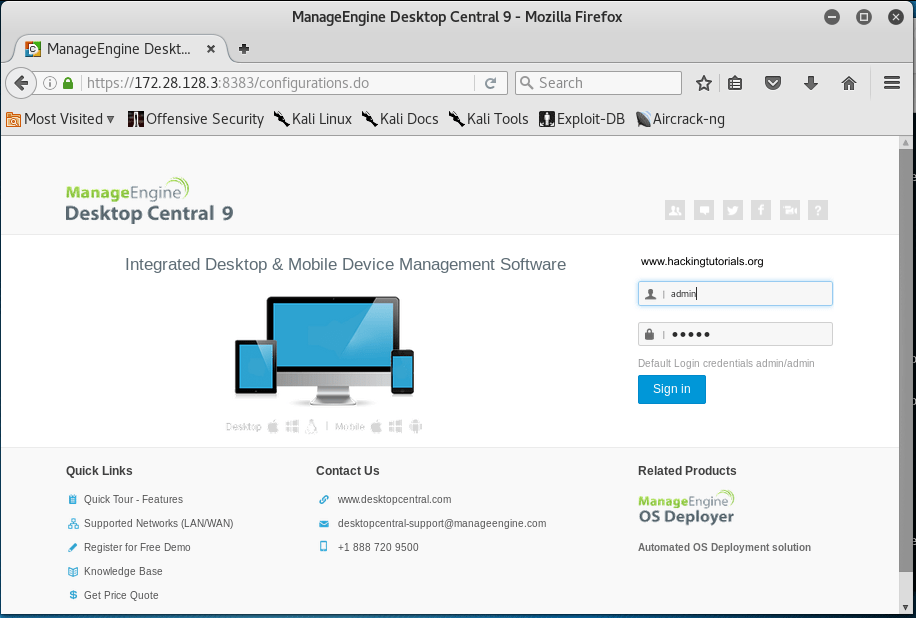Open the Kali Linux bookmark

click(313, 119)
